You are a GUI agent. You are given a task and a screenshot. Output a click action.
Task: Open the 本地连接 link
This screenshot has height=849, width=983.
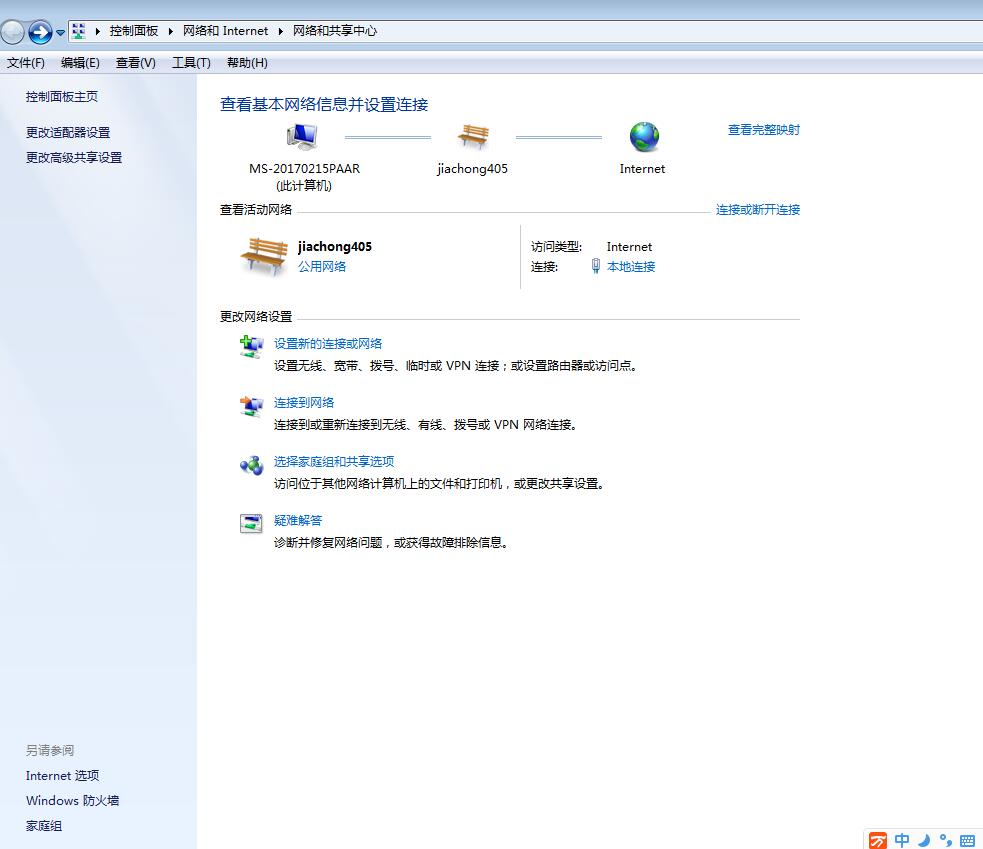click(x=631, y=266)
